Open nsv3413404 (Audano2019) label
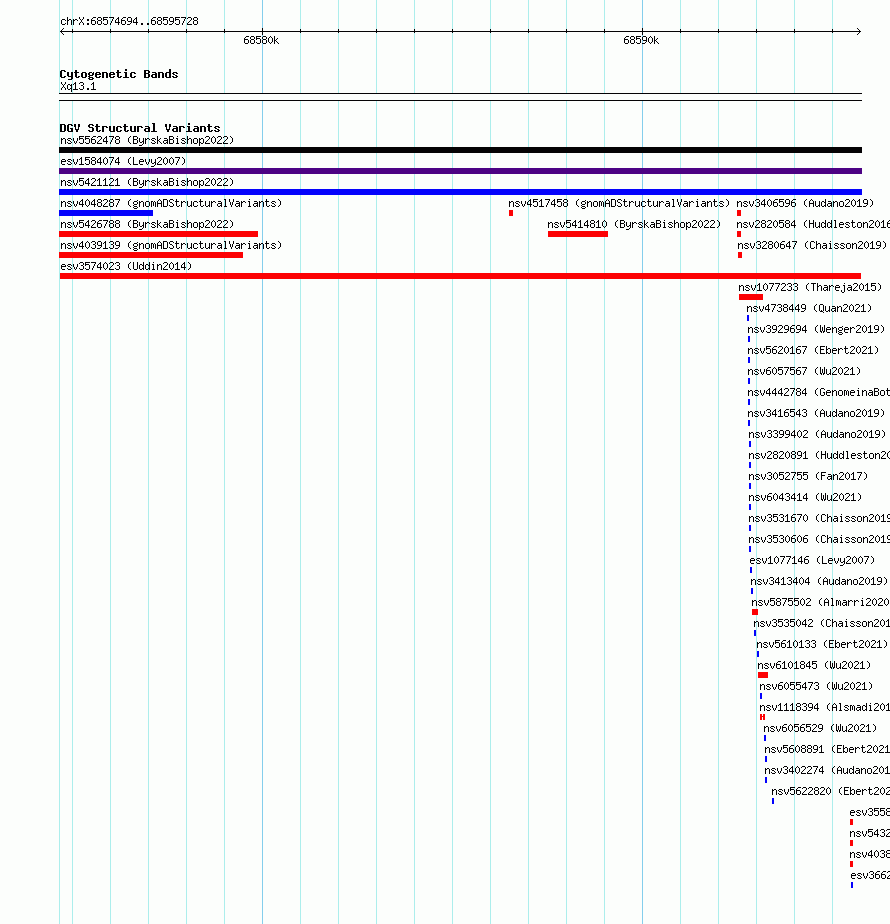 tap(819, 582)
